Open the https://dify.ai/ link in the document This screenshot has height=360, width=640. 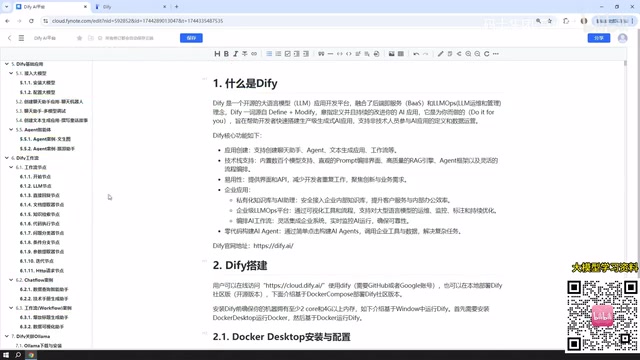[x=273, y=246]
